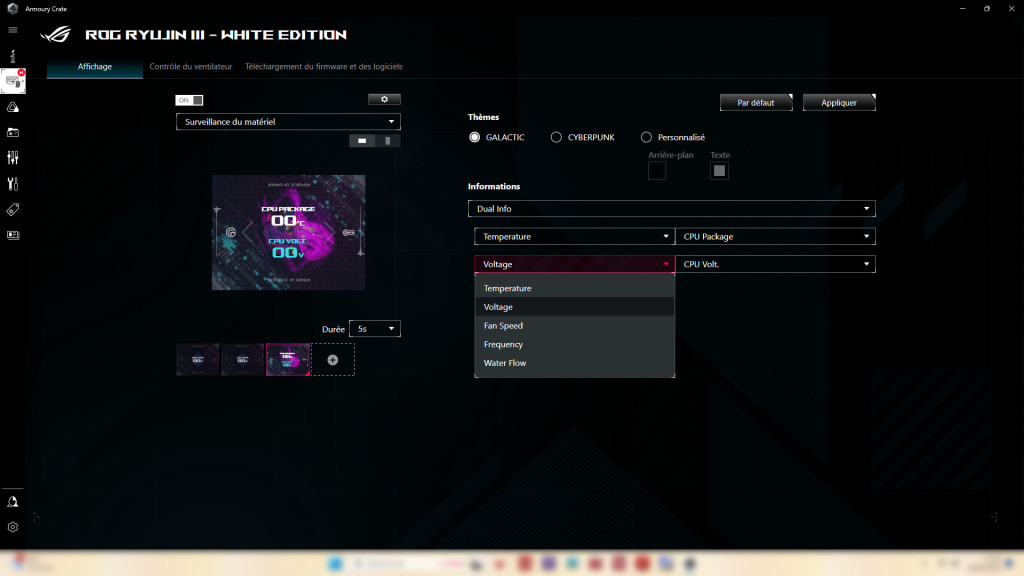Open the Armoury Crate hamburger menu
Image resolution: width=1024 pixels, height=576 pixels.
[12, 30]
